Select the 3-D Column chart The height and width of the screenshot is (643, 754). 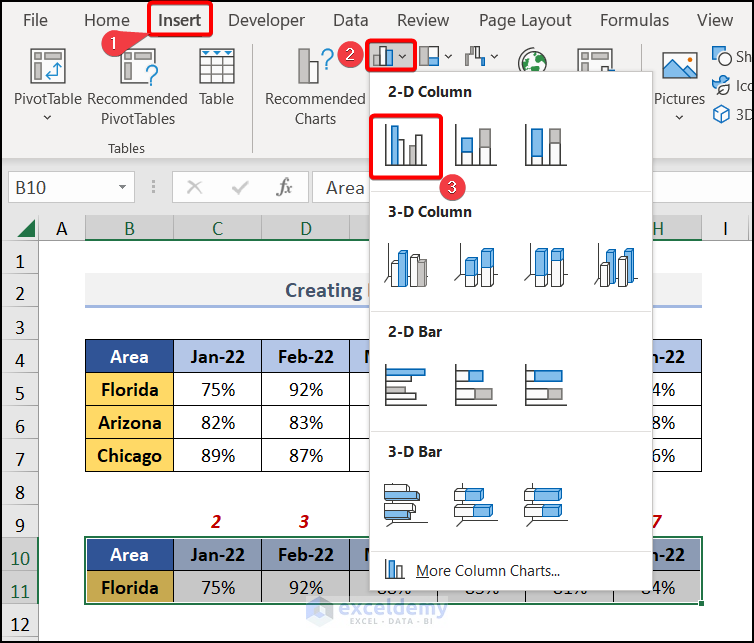click(616, 265)
